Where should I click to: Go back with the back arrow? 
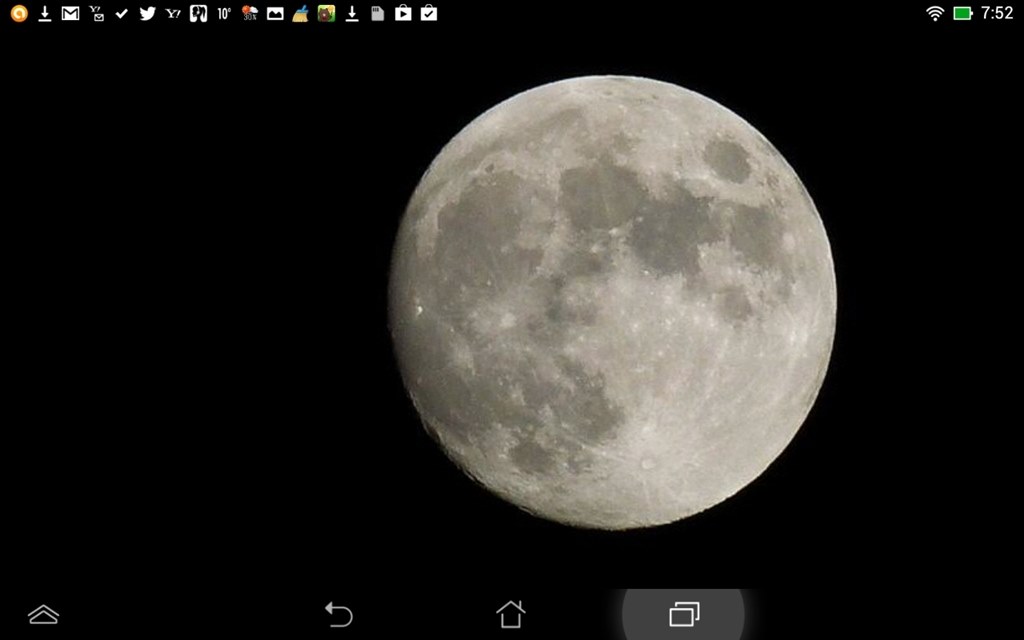coord(339,615)
